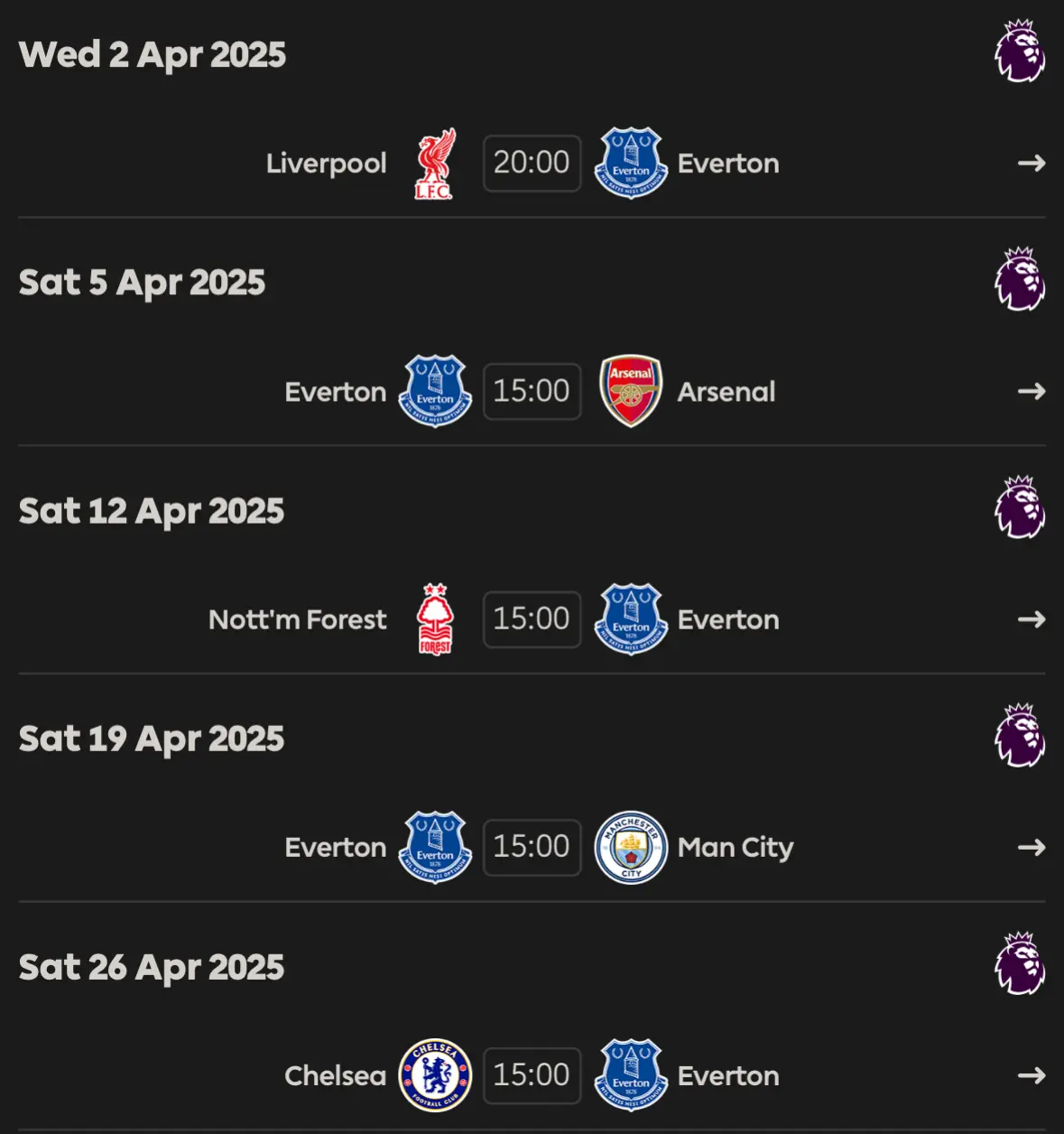This screenshot has width=1064, height=1134.
Task: Click the Arsenal club crest
Action: [x=631, y=391]
